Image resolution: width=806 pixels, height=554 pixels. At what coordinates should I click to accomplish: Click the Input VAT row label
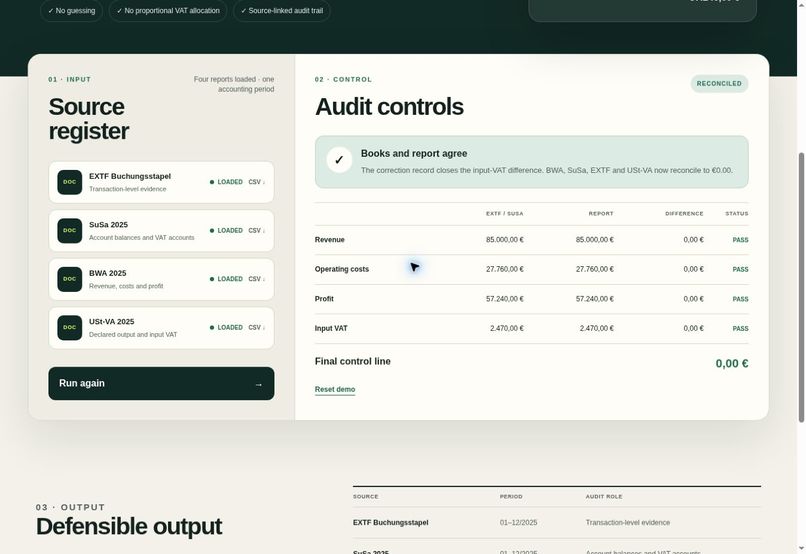point(331,328)
